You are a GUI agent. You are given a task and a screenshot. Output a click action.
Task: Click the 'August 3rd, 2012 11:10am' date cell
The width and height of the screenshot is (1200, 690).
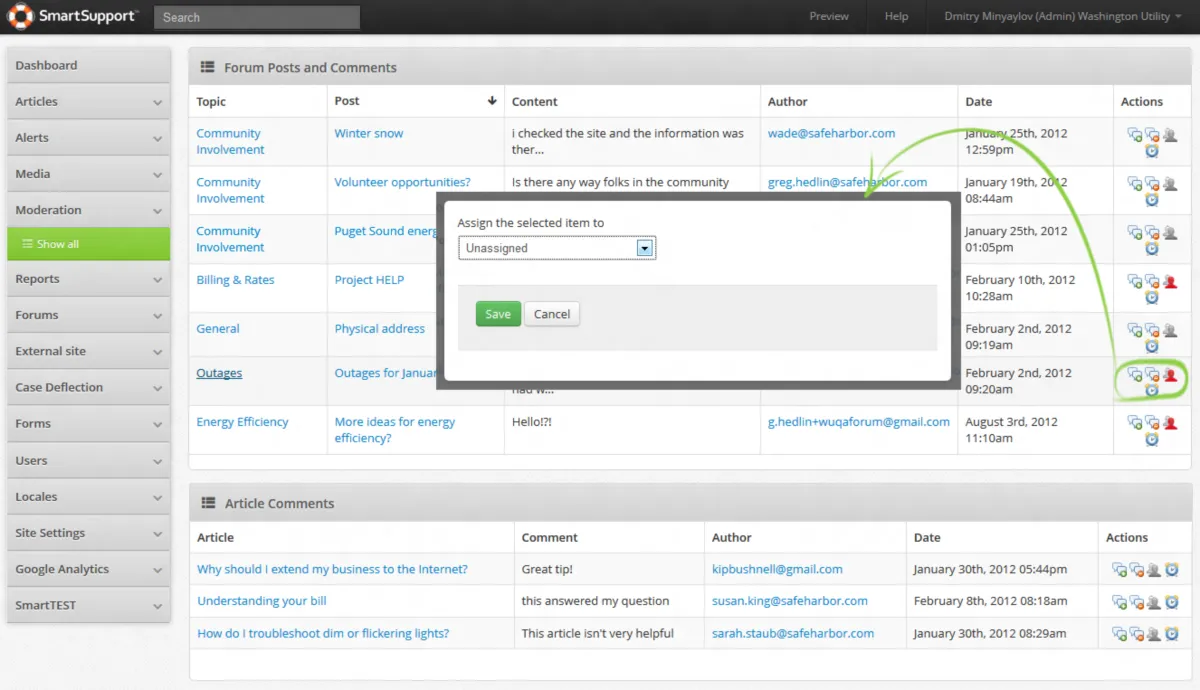pos(1035,430)
